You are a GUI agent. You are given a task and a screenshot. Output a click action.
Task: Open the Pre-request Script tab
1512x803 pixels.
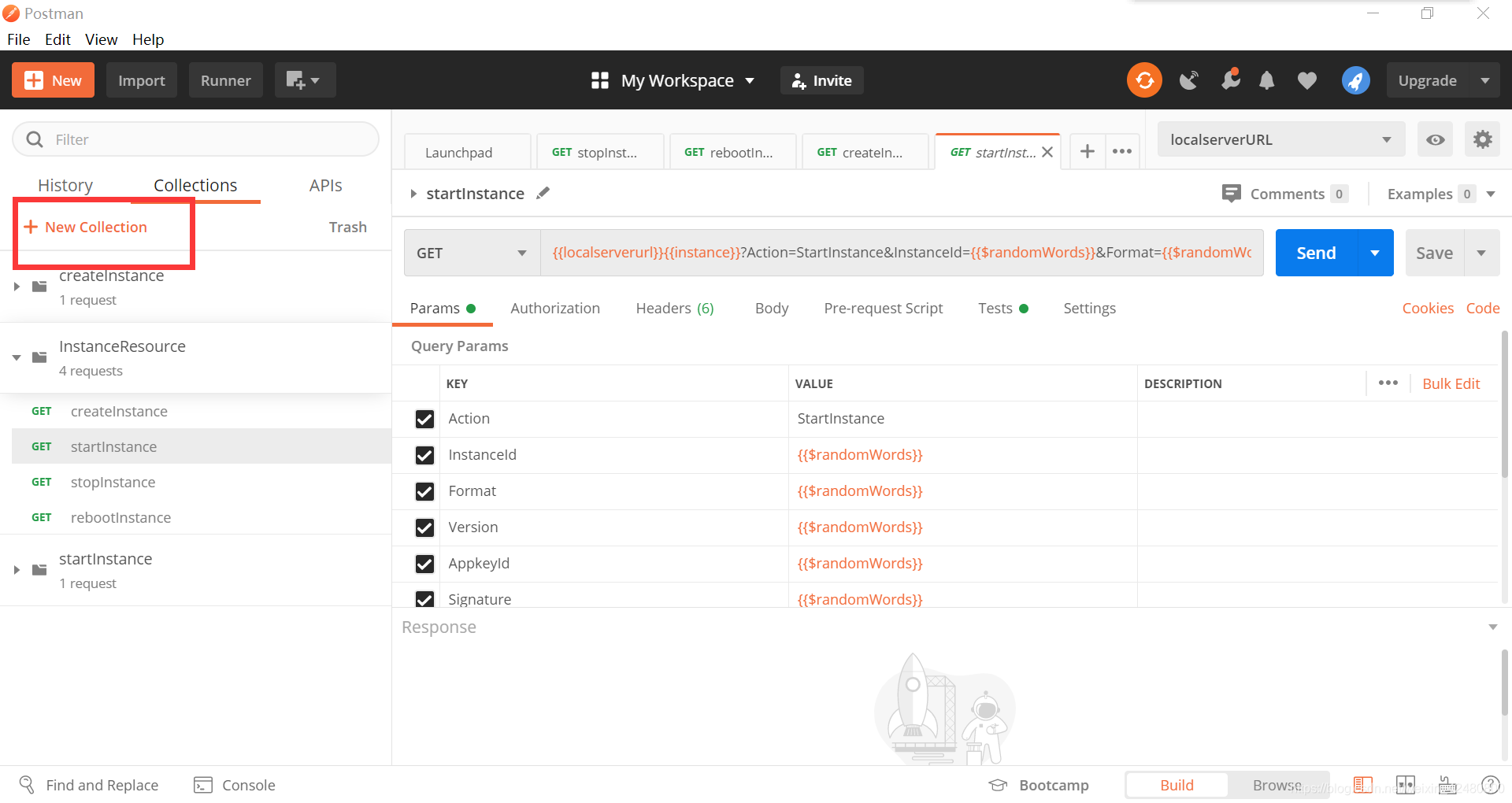883,308
